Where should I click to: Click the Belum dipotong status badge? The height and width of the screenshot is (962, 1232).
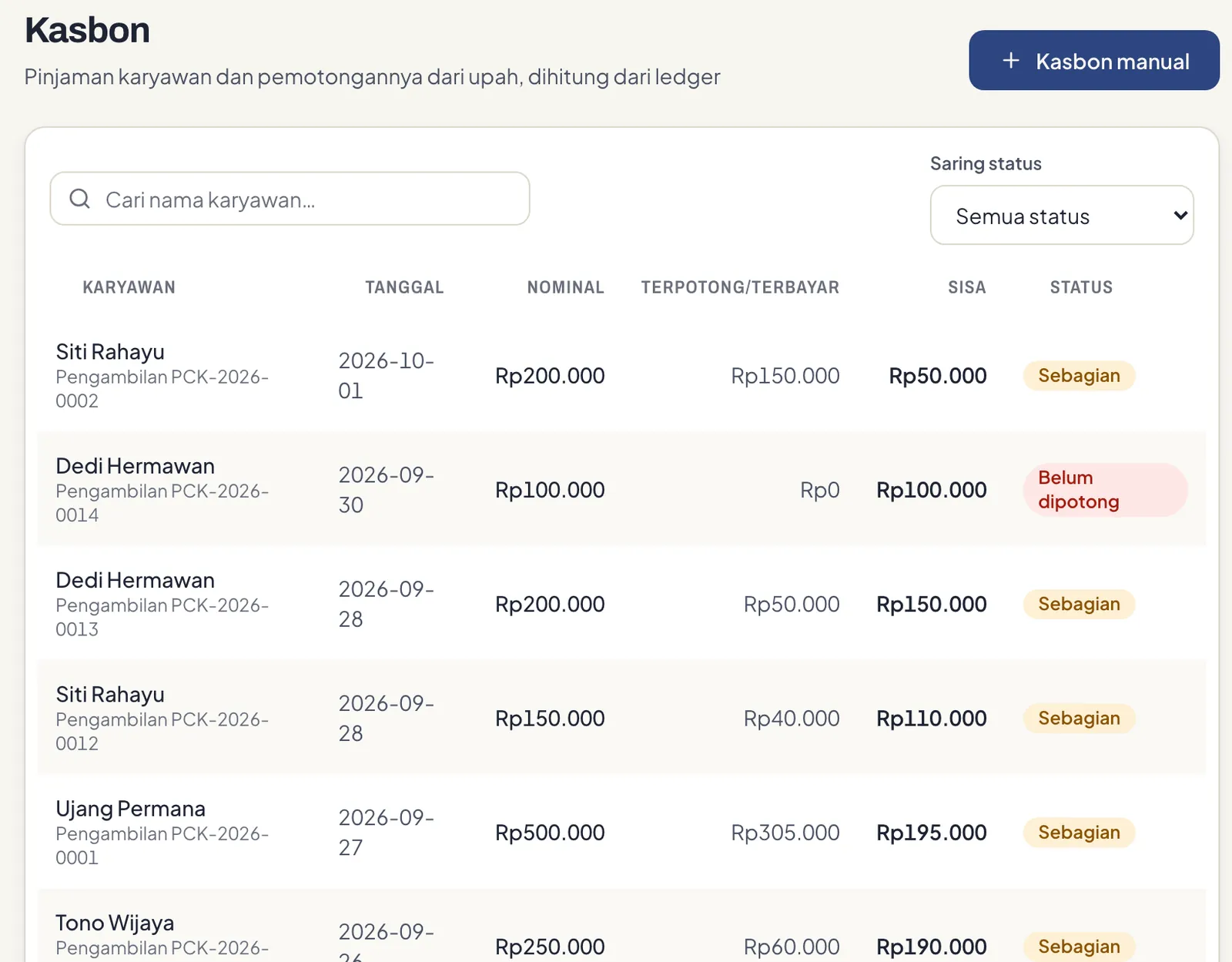pos(1105,489)
